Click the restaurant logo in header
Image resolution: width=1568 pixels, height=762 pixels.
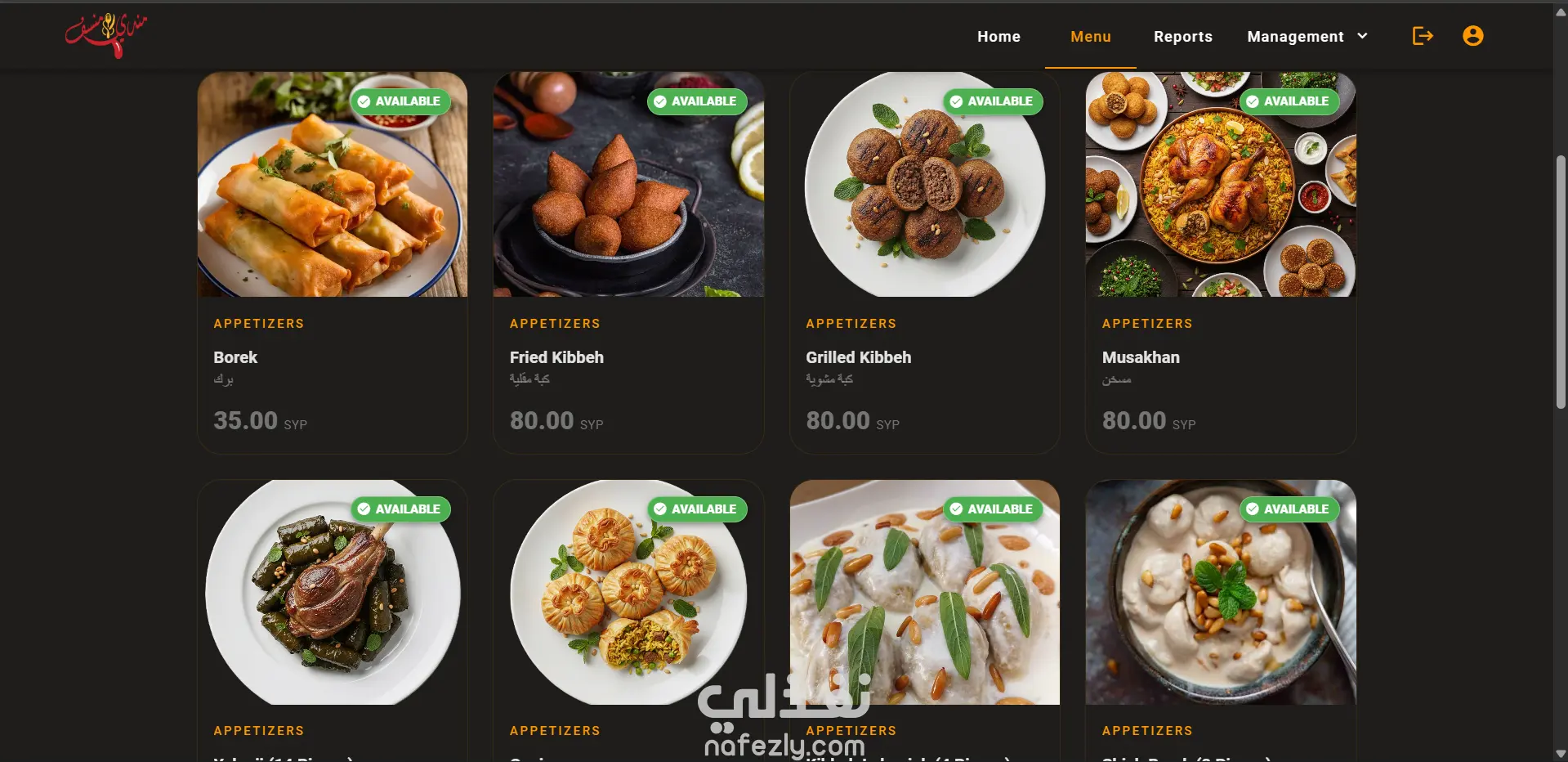(106, 35)
